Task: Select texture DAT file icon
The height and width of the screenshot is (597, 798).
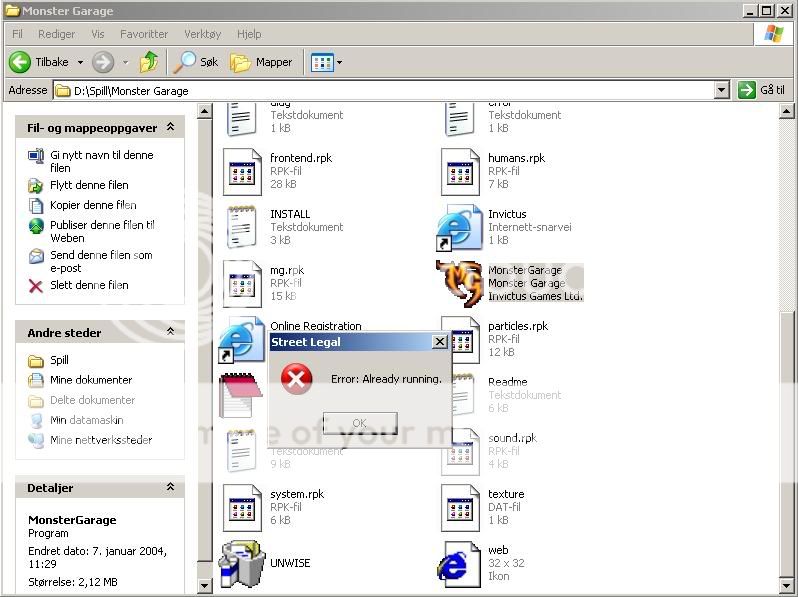Action: tap(460, 507)
